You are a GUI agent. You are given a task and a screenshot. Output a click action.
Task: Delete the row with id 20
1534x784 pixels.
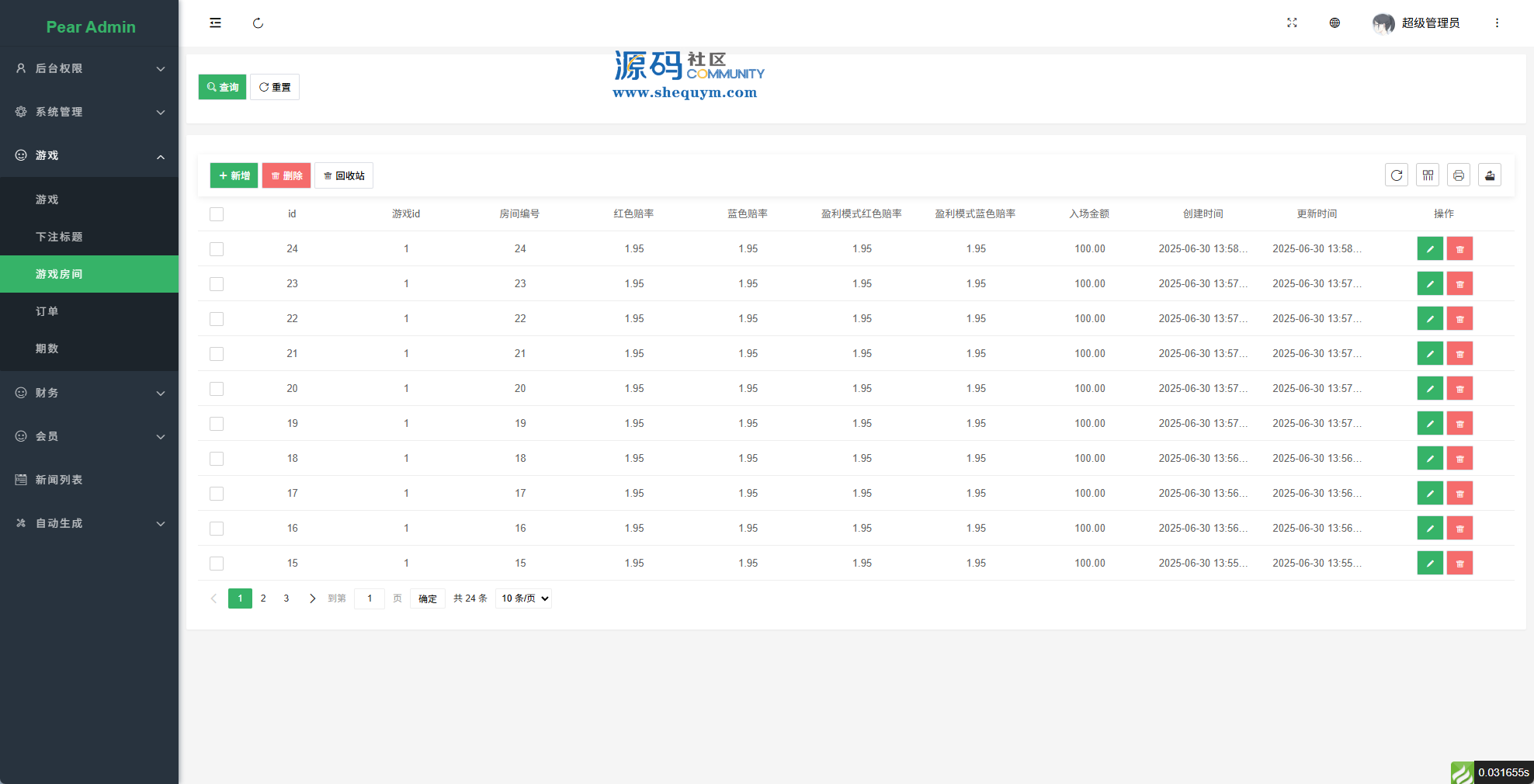(1459, 389)
